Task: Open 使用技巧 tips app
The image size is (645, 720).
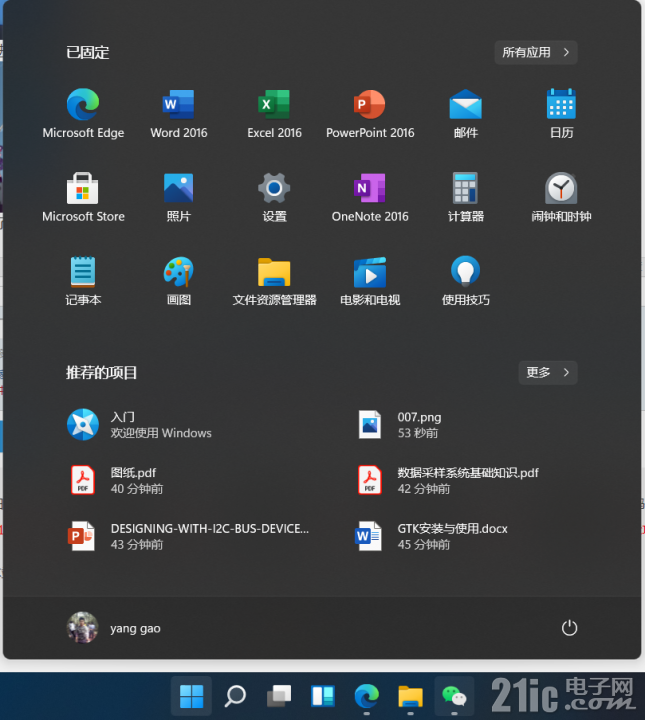Action: click(466, 281)
